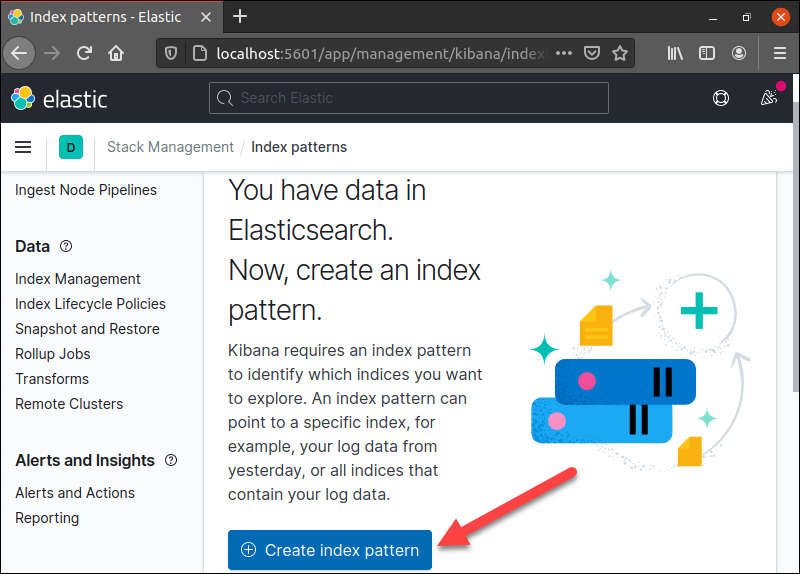Open Reporting

pyautogui.click(x=47, y=518)
